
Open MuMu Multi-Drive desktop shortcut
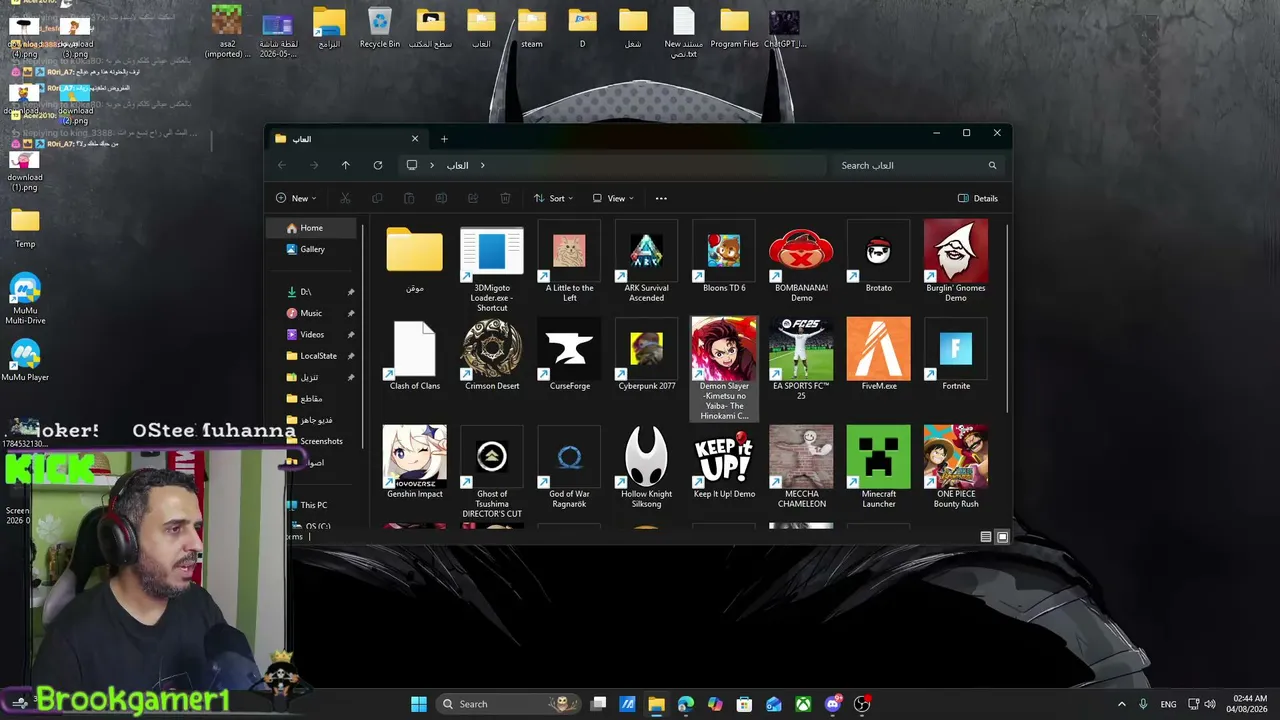point(25,298)
